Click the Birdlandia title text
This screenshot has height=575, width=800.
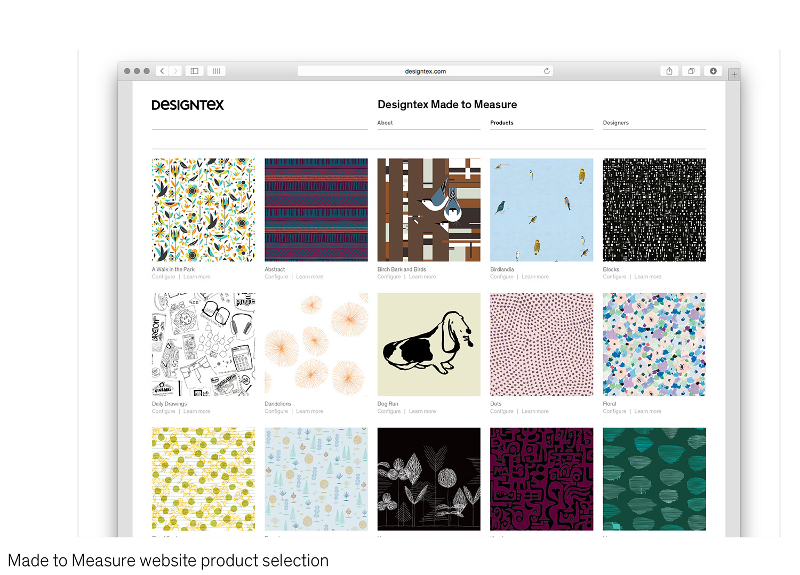pos(503,269)
